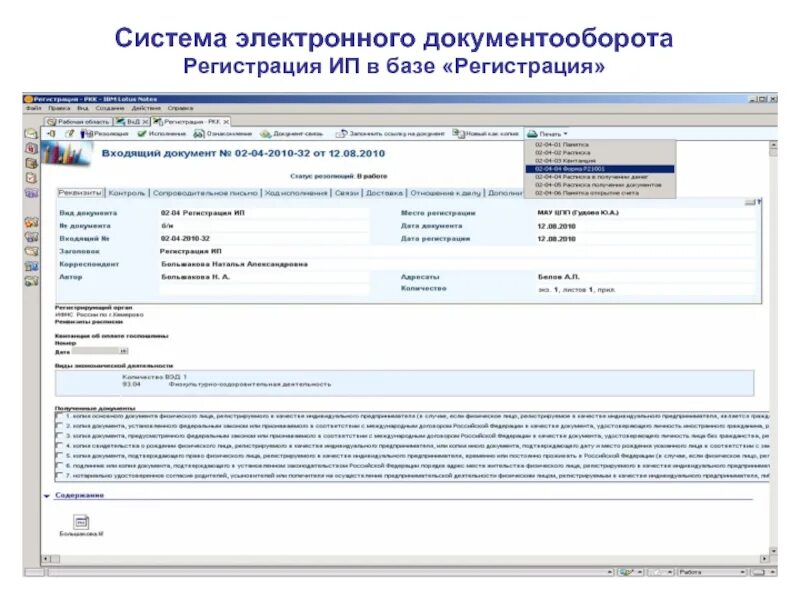This screenshot has width=800, height=600.
Task: Open the red second bookmark icon
Action: point(31,148)
